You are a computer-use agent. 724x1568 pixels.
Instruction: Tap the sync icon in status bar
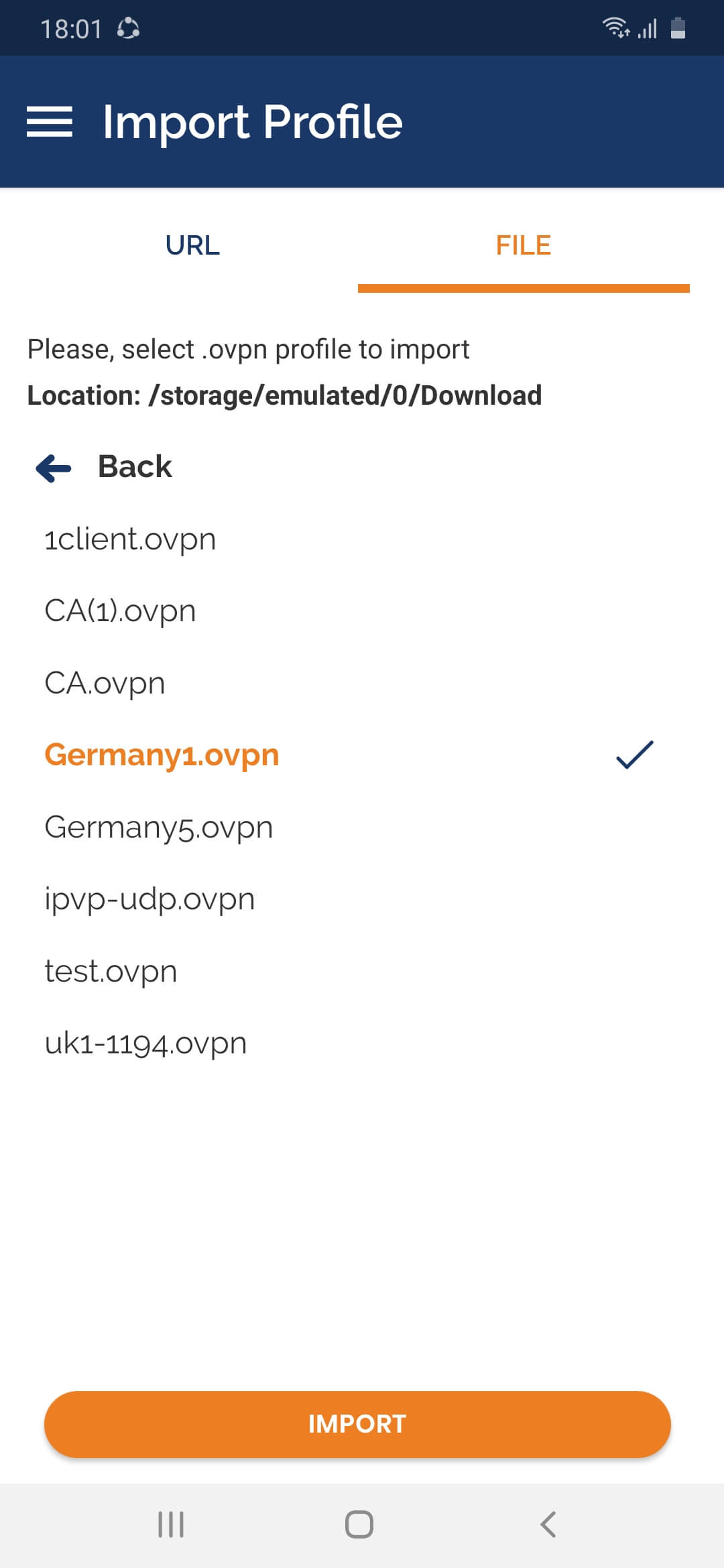(x=128, y=29)
